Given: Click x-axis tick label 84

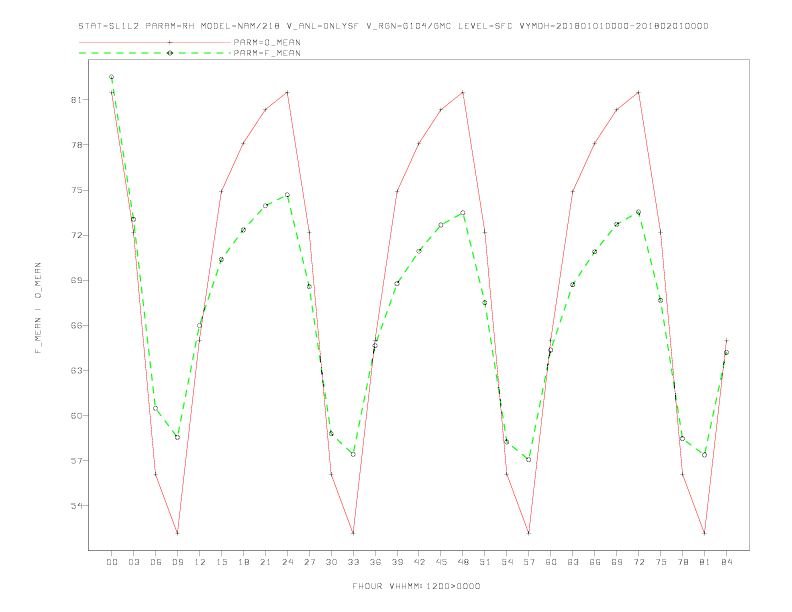Looking at the screenshot, I should 726,562.
